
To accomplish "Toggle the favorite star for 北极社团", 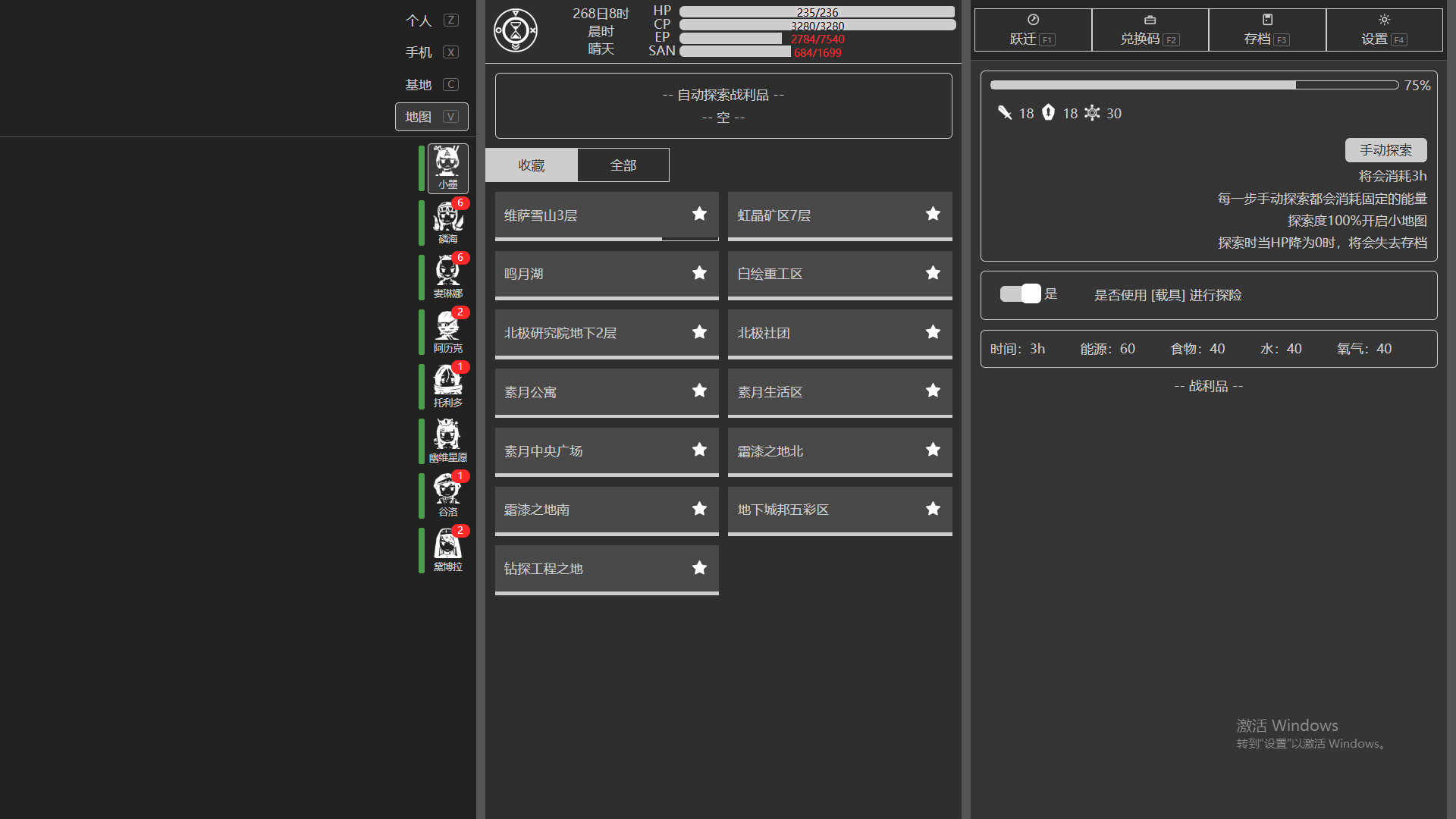I will [x=933, y=332].
